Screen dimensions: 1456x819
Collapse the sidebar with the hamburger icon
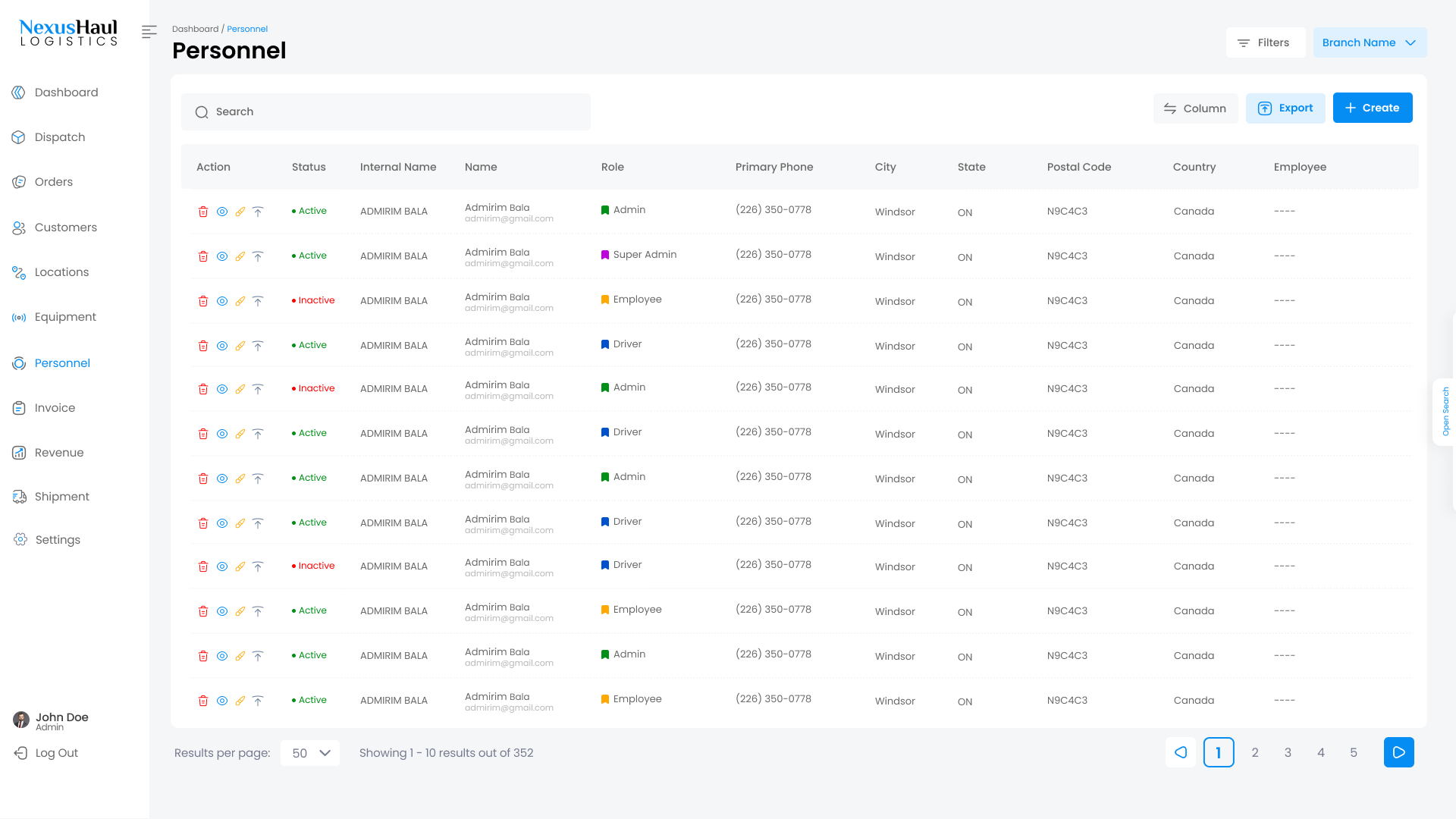(x=149, y=32)
